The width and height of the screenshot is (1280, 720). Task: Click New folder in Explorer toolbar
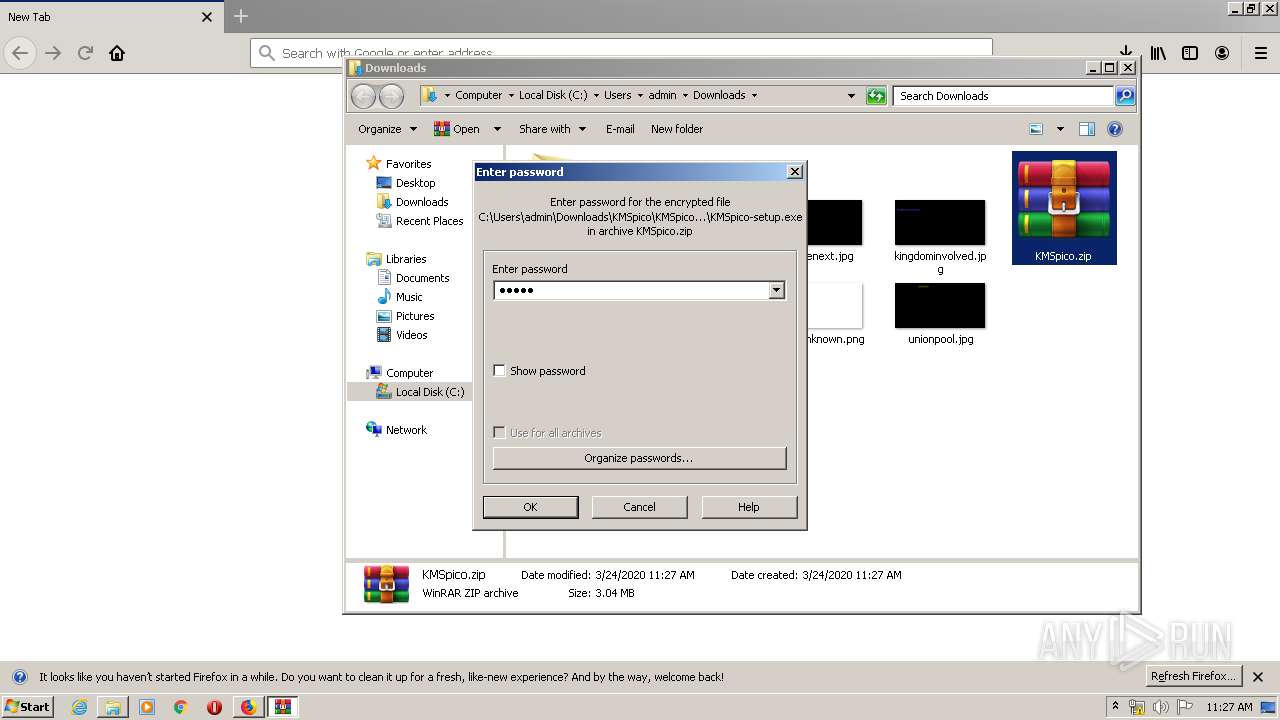click(677, 129)
